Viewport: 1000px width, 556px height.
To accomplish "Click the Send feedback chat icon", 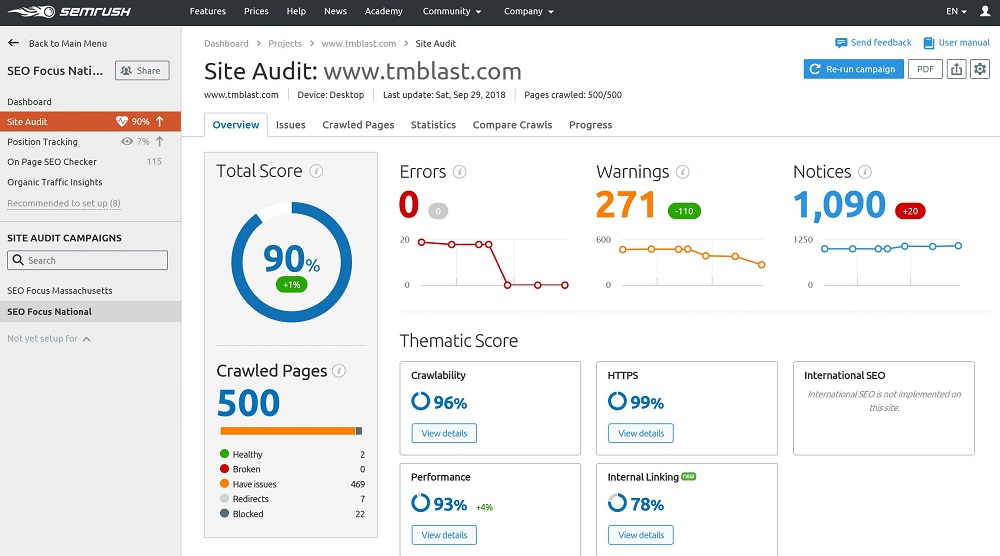I will pyautogui.click(x=841, y=43).
